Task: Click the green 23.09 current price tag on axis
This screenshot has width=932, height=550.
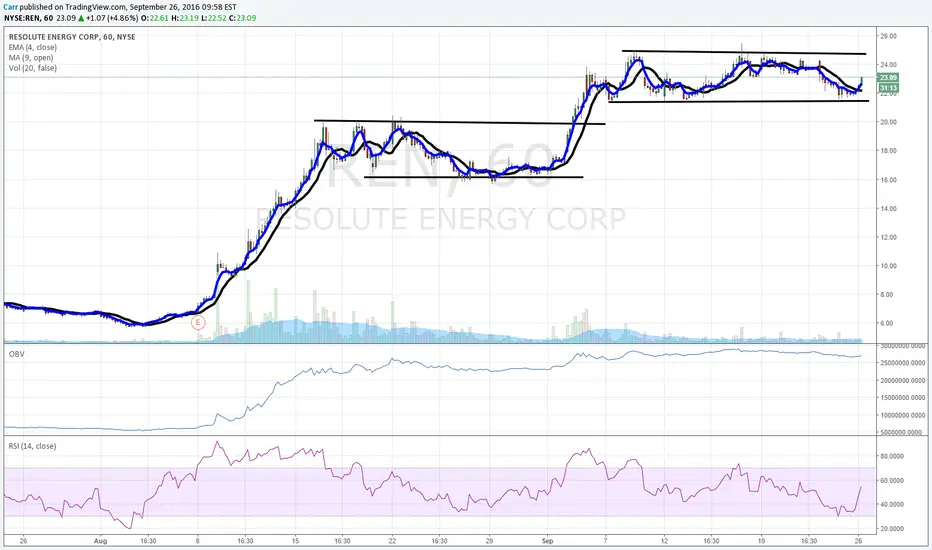Action: pyautogui.click(x=888, y=77)
